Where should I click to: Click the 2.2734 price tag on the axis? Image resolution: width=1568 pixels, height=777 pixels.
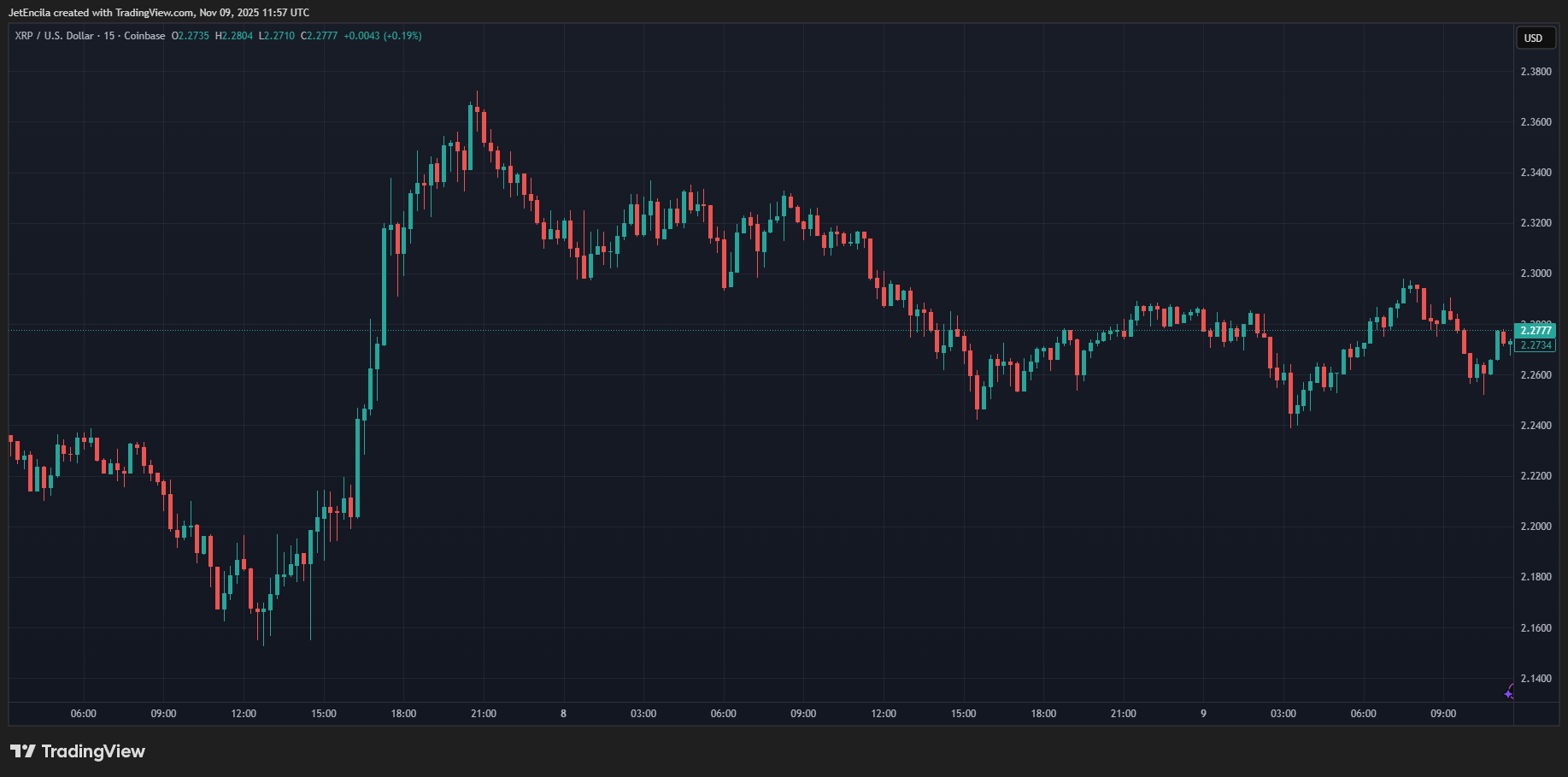1536,345
